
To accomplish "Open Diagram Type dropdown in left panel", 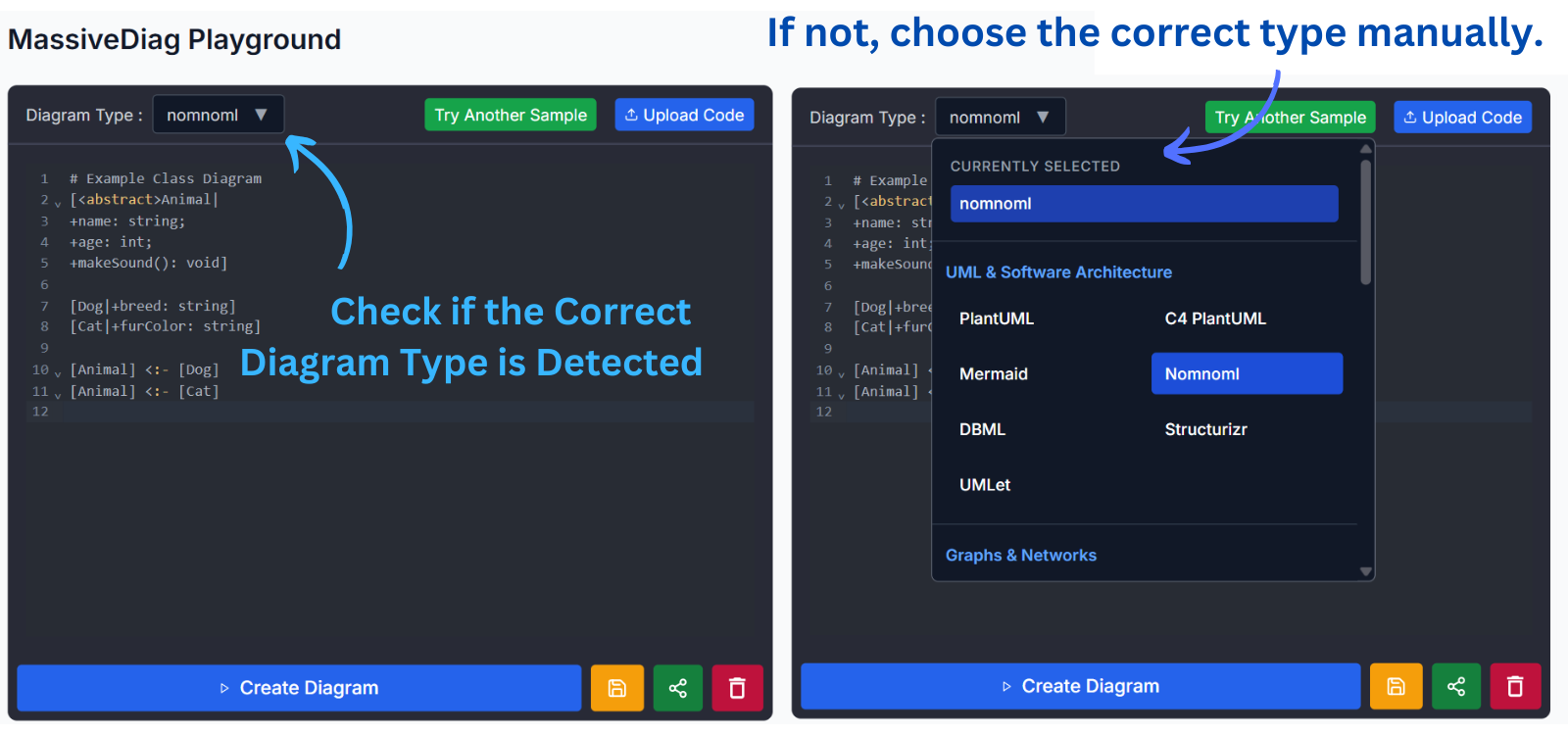I will point(219,115).
